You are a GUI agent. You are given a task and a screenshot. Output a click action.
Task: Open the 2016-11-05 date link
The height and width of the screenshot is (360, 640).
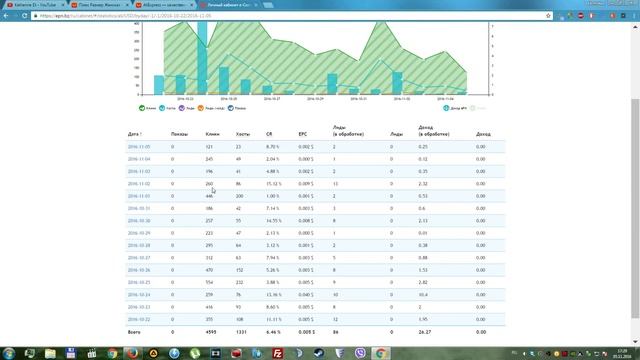(139, 147)
